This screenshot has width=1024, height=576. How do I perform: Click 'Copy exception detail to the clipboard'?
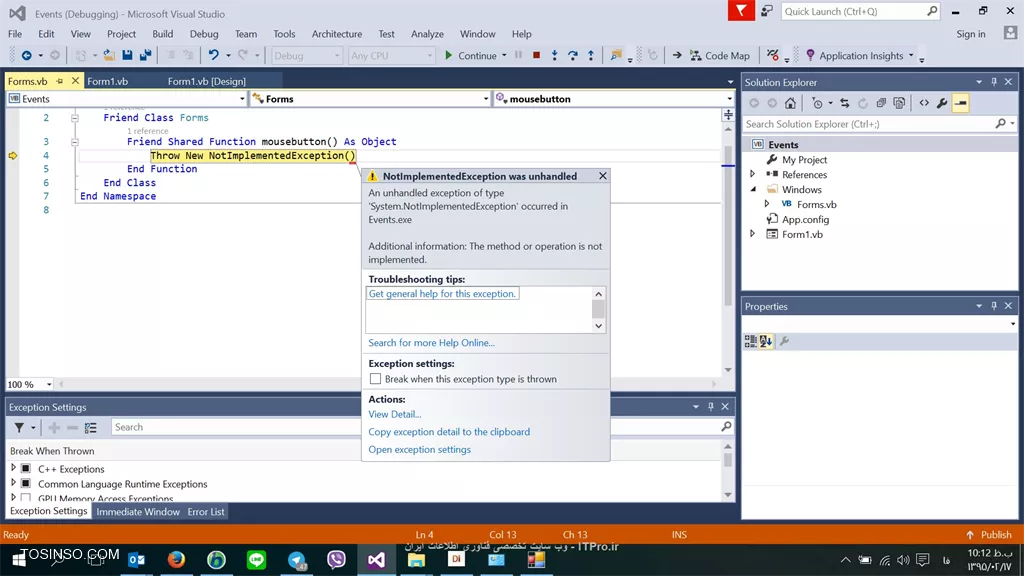point(449,432)
